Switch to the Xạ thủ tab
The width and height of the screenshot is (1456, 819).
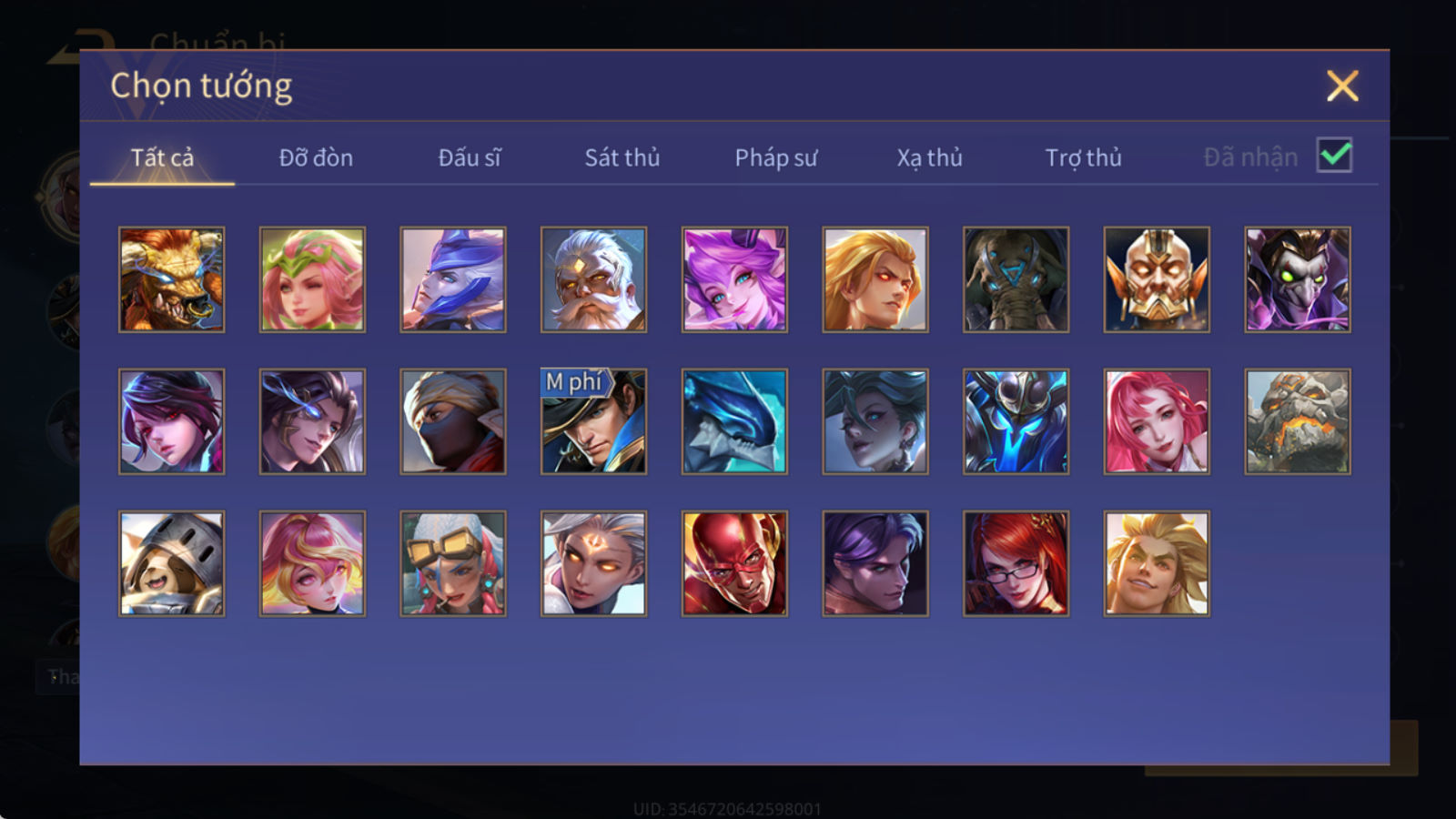pyautogui.click(x=929, y=157)
